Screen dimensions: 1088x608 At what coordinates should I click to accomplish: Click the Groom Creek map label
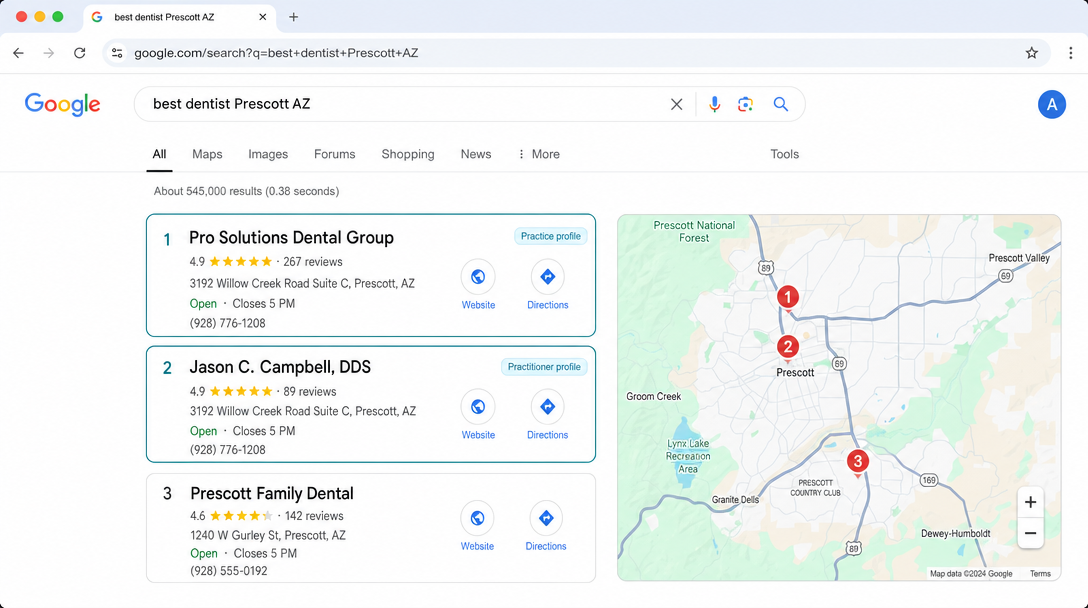(x=654, y=396)
